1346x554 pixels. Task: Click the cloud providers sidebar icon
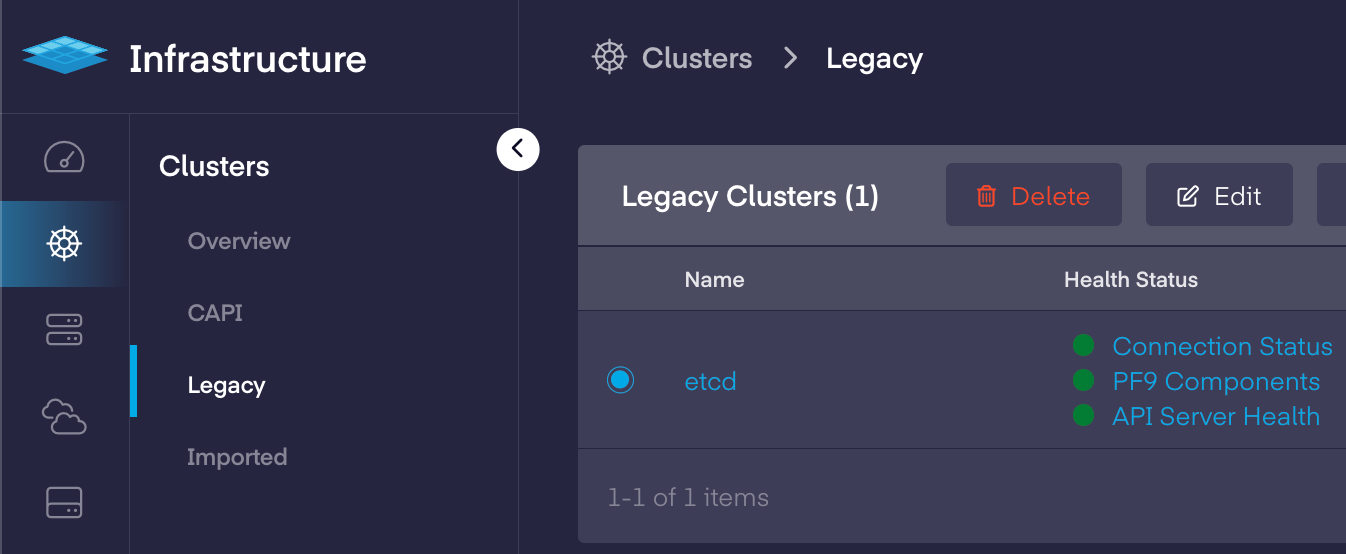(x=65, y=415)
